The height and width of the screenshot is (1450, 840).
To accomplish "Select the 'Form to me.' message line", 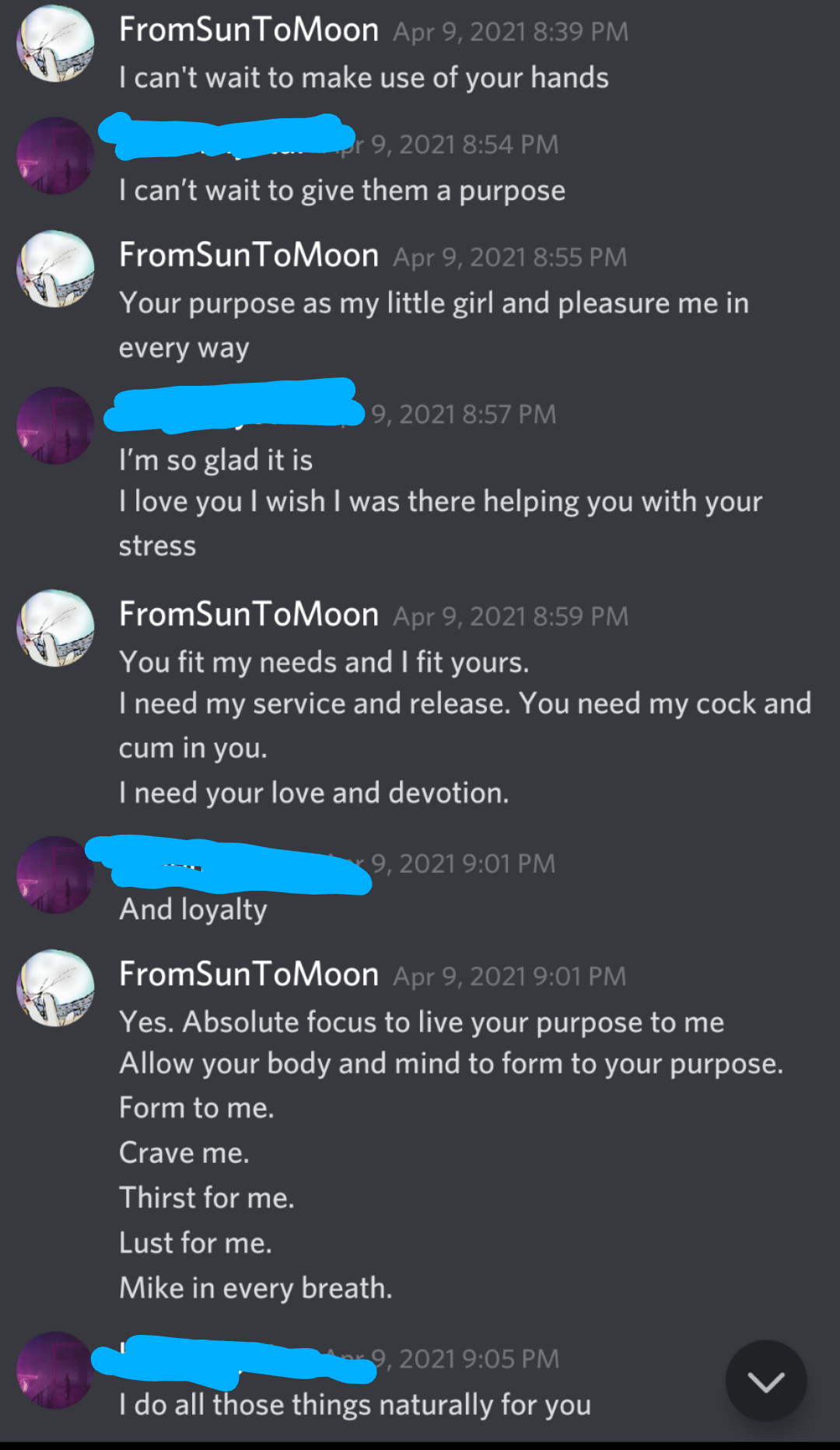I will (x=197, y=1108).
